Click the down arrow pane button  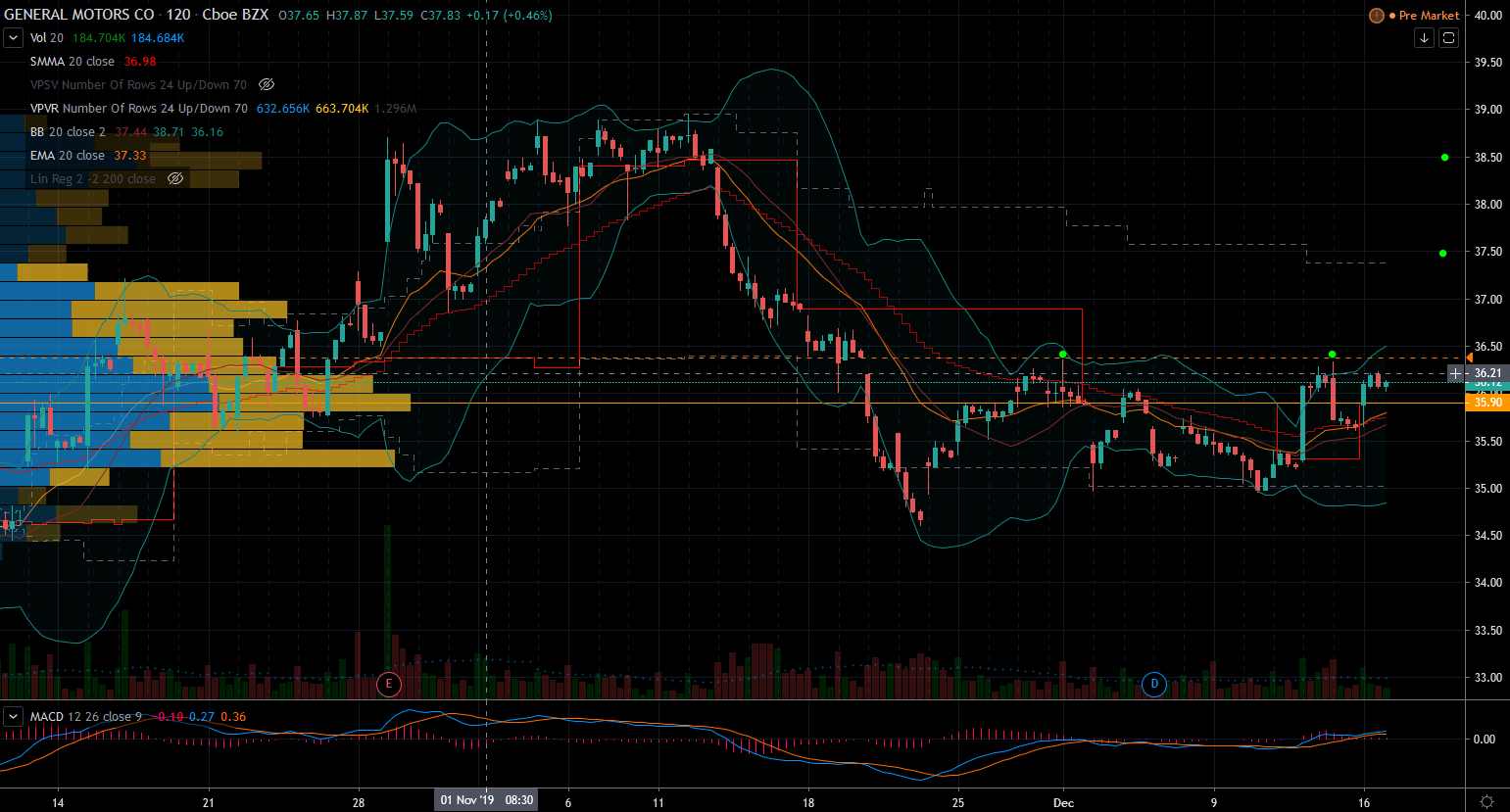[x=1424, y=38]
